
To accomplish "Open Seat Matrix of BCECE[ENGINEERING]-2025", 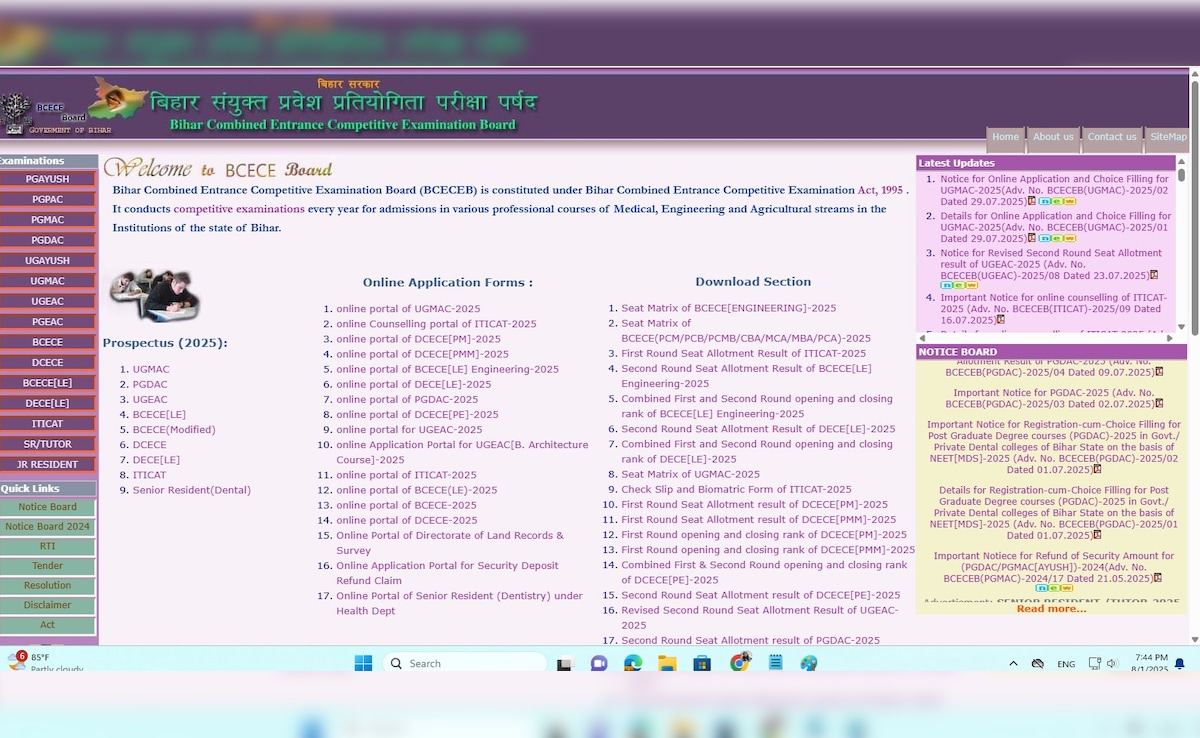I will click(x=728, y=308).
